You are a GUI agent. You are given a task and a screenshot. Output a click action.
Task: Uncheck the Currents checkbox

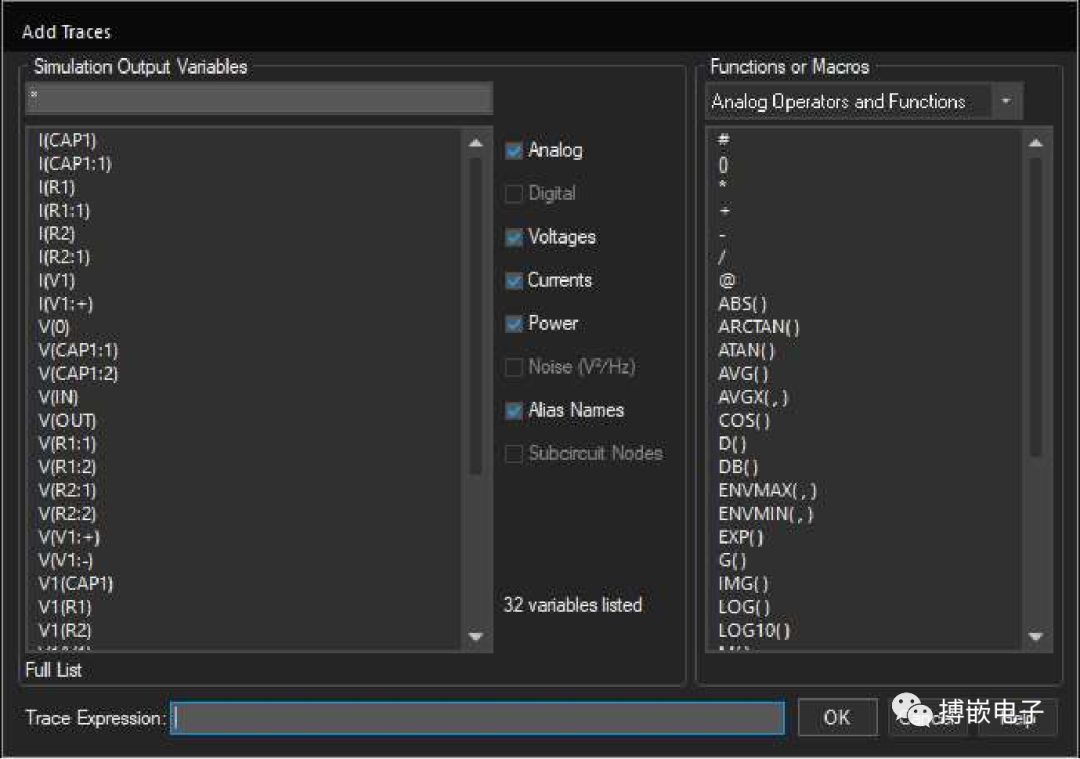click(x=514, y=280)
